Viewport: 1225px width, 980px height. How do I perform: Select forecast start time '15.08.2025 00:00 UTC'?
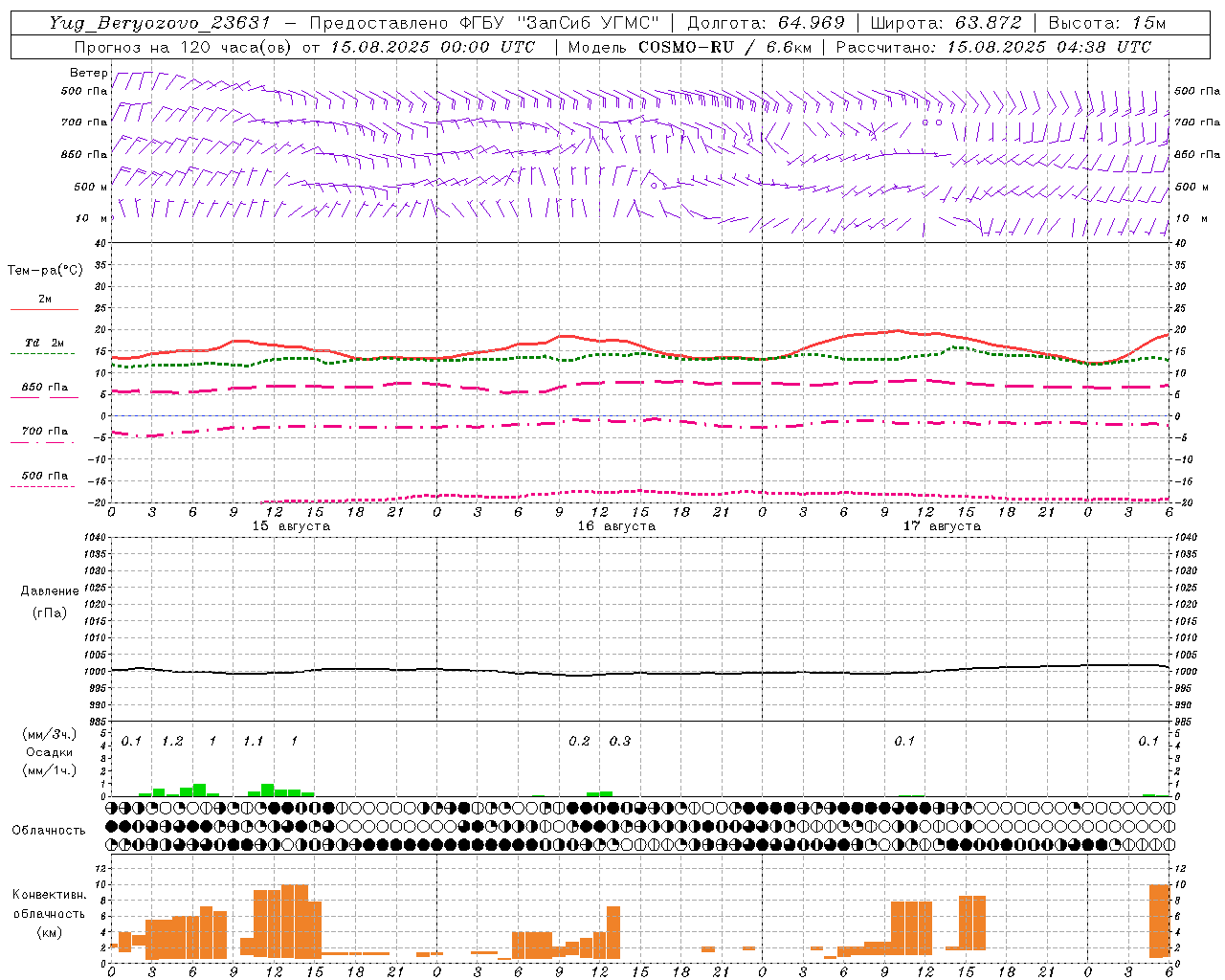click(433, 47)
